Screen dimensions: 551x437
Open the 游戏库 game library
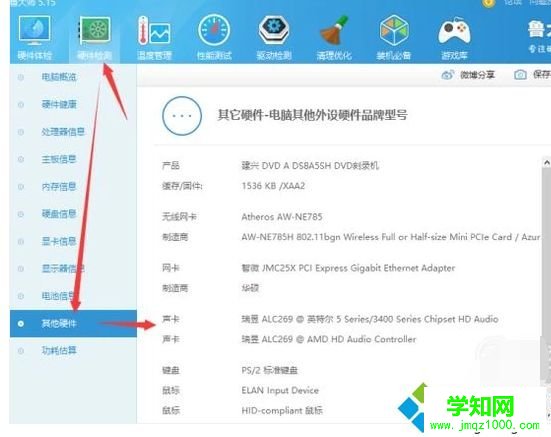tap(454, 38)
